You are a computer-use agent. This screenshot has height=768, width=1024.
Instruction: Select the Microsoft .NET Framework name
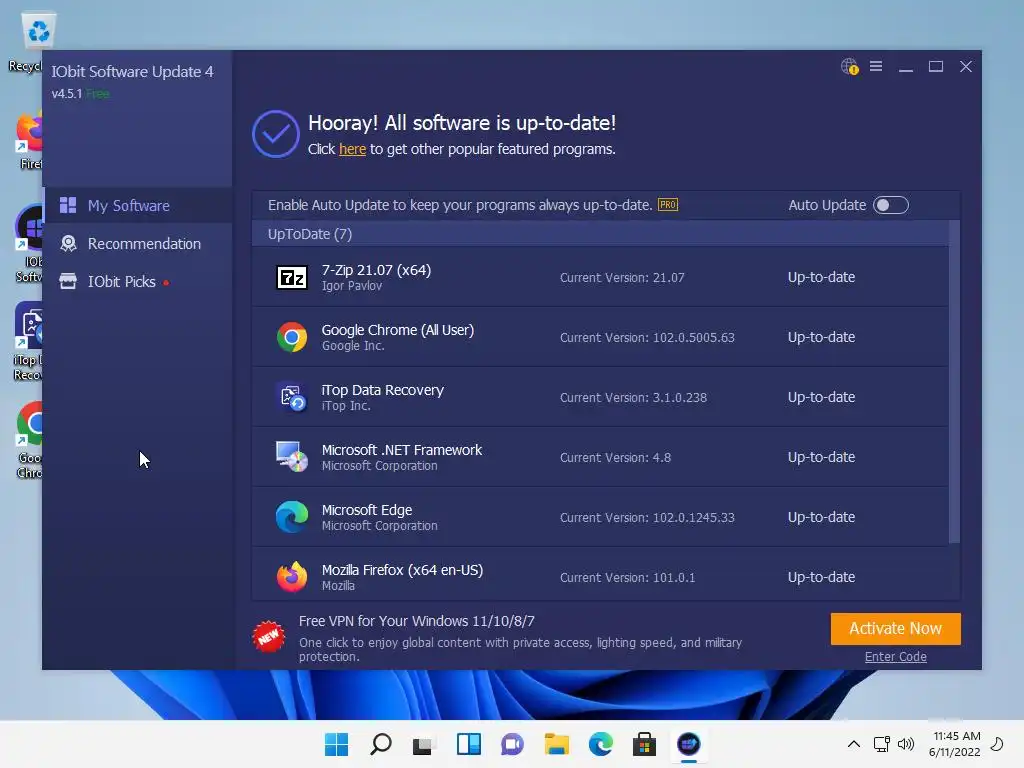(402, 450)
